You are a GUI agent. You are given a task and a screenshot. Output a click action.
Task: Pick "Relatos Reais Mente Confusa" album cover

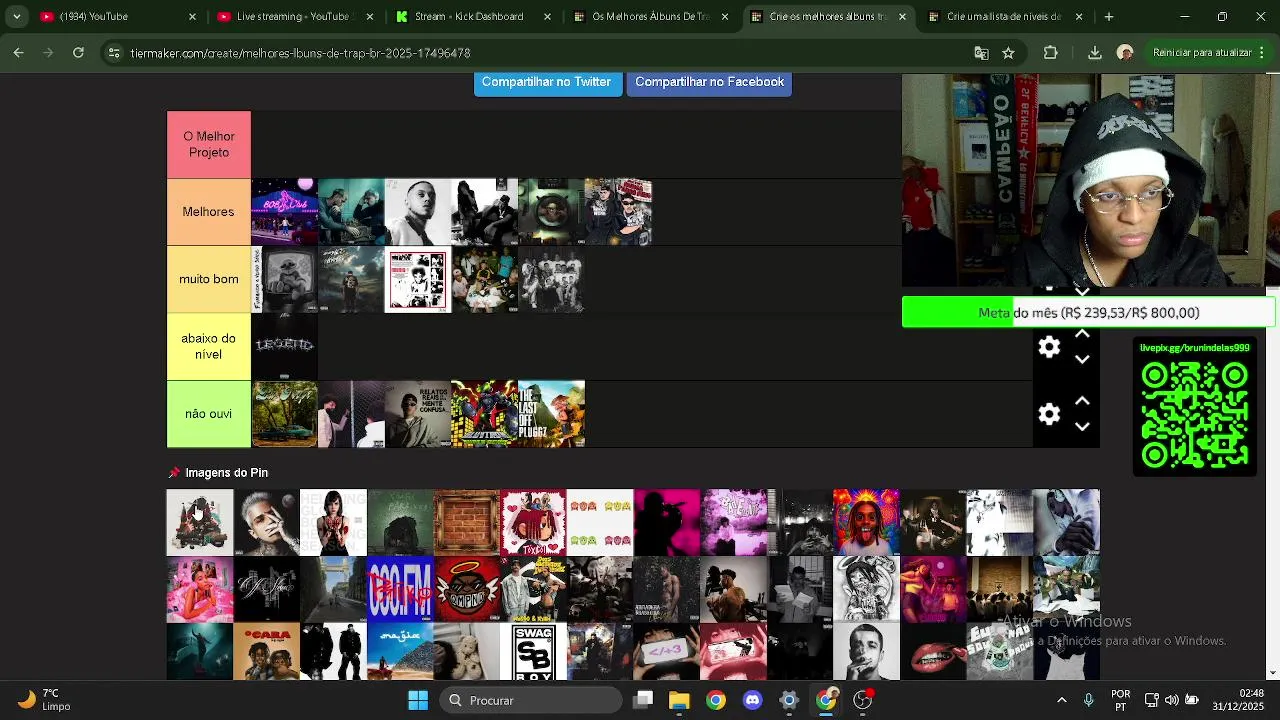(x=418, y=414)
